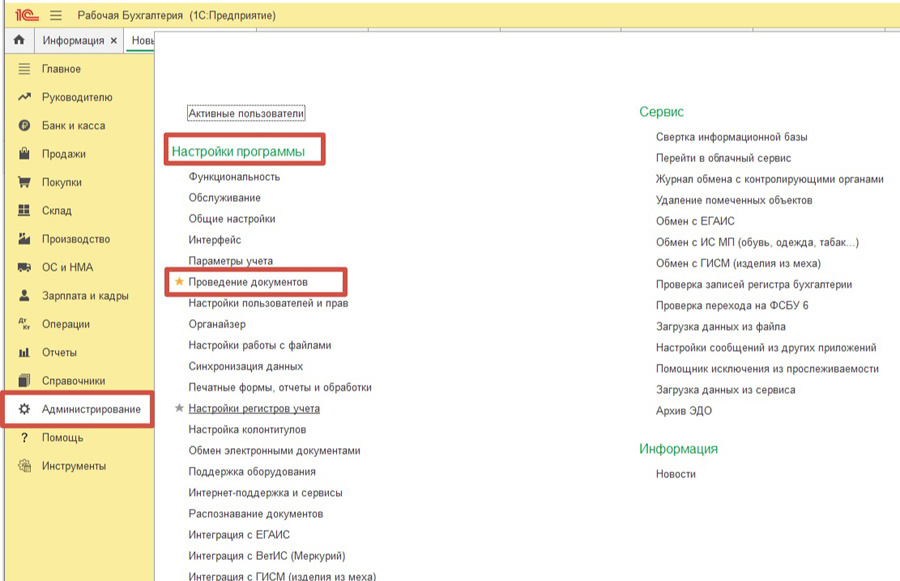Open Новости under Информация
Image resolution: width=900 pixels, height=581 pixels.
tap(676, 474)
